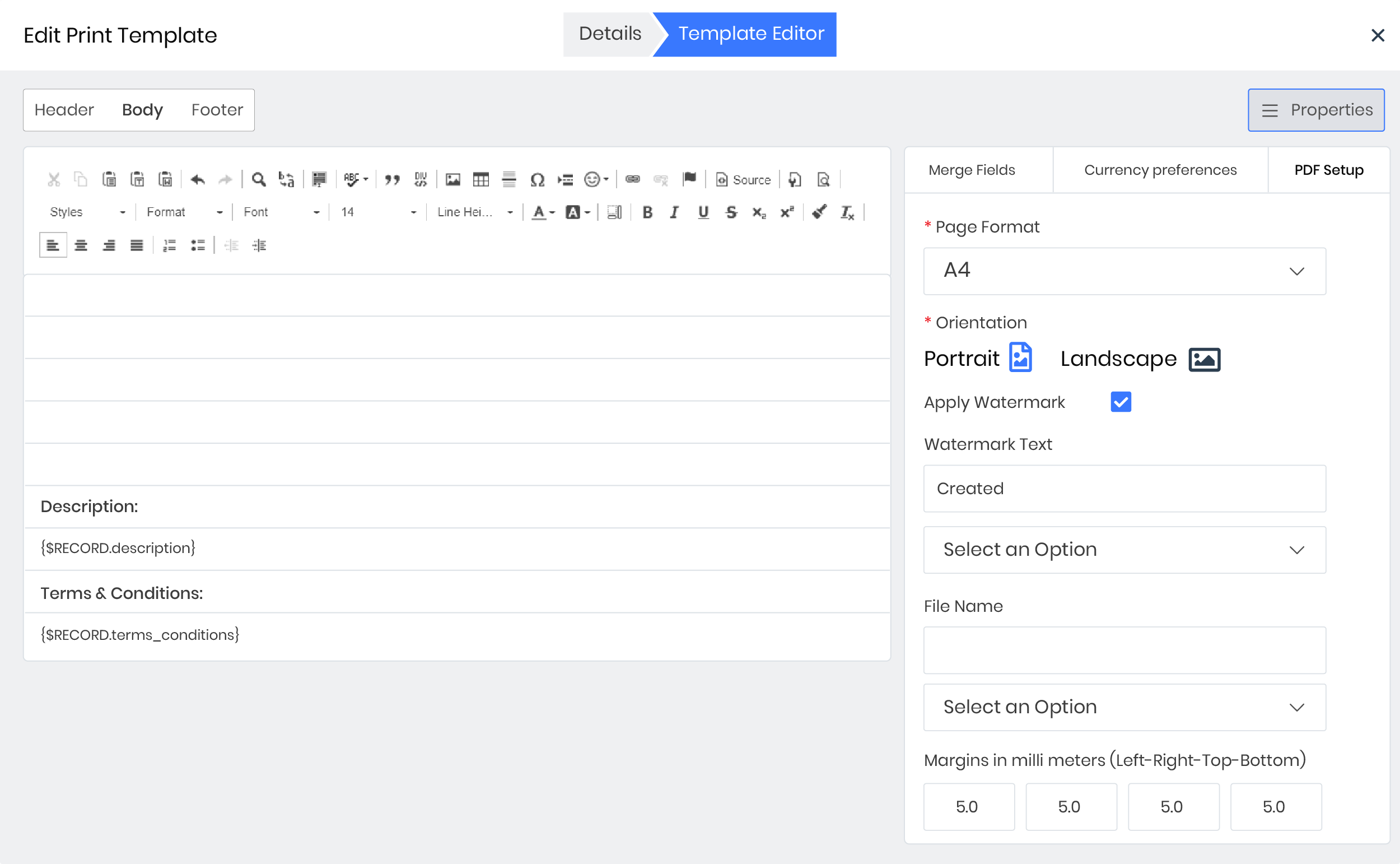Apply block quote formatting
This screenshot has height=864, width=1400.
(391, 179)
